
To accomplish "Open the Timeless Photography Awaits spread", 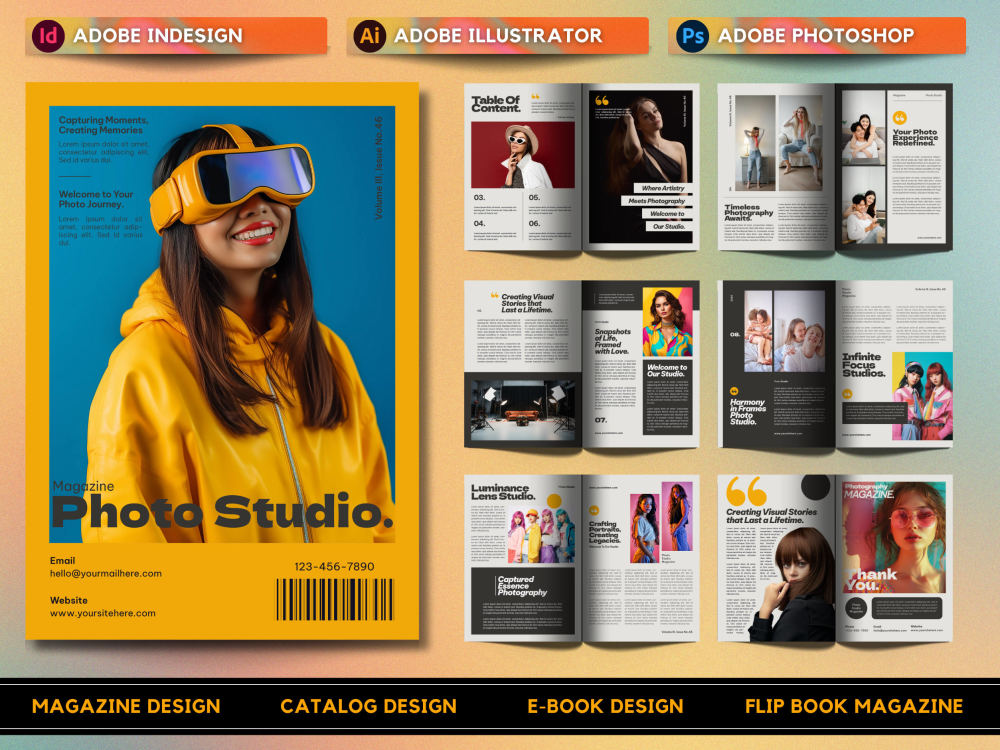I will (x=835, y=167).
